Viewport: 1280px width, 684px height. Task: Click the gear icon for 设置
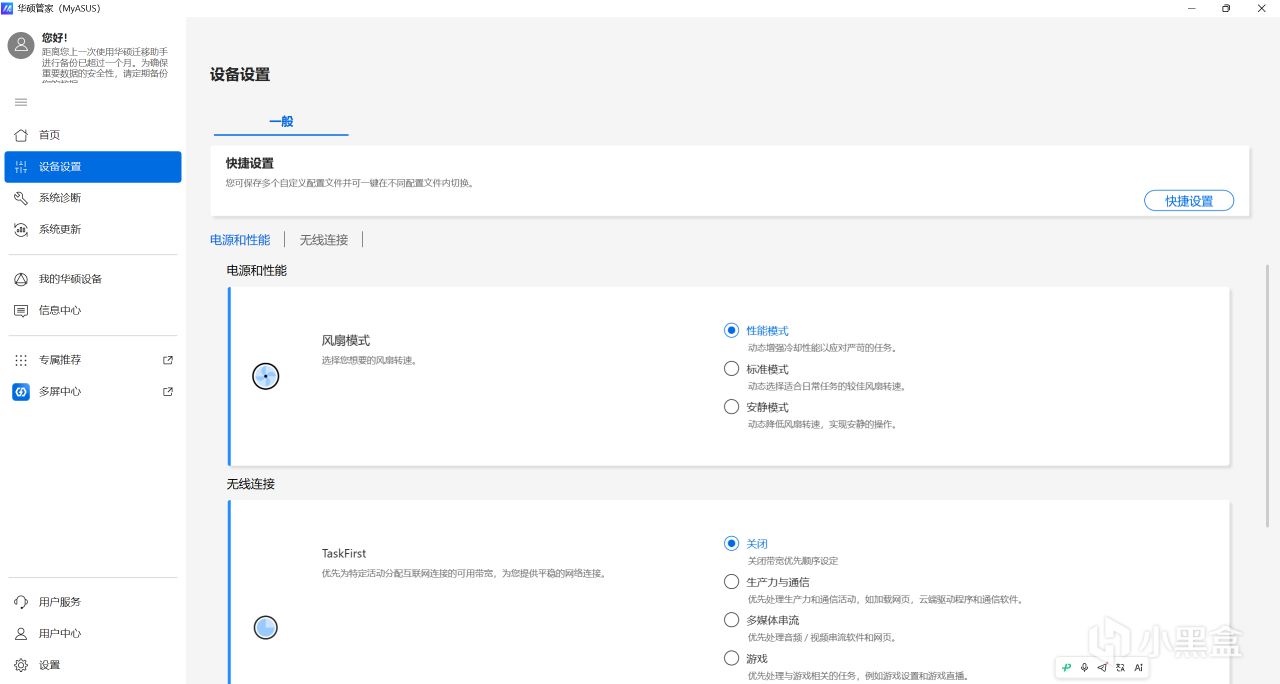tap(21, 665)
